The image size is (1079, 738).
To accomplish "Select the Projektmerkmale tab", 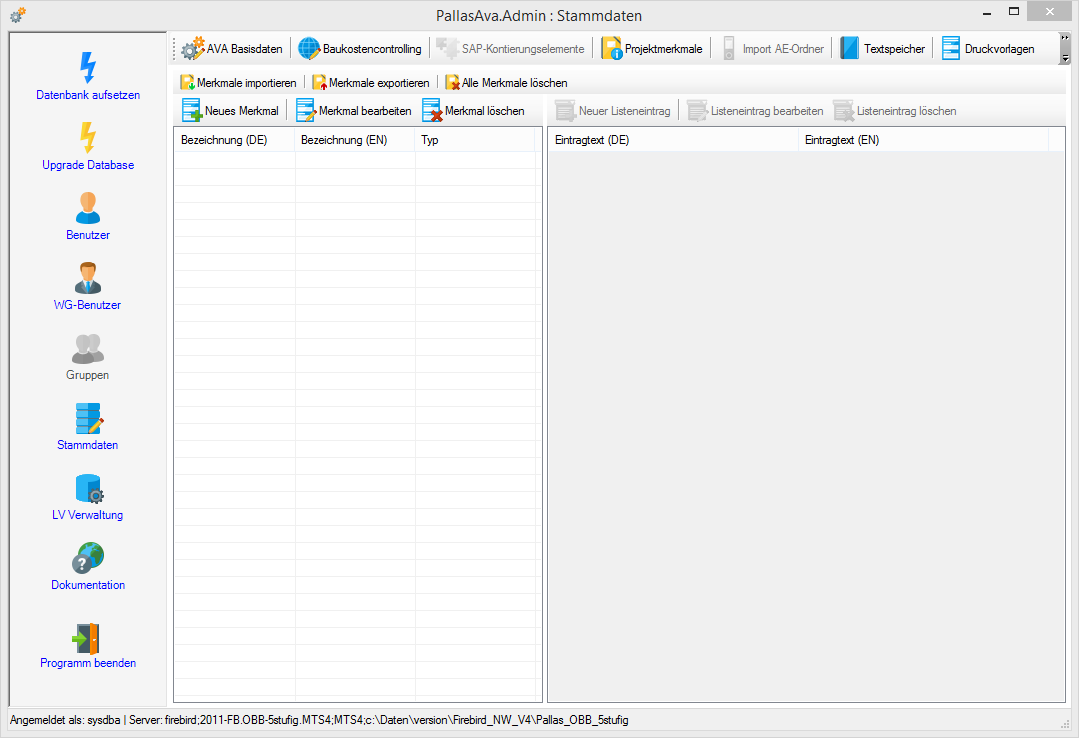I will 652,49.
